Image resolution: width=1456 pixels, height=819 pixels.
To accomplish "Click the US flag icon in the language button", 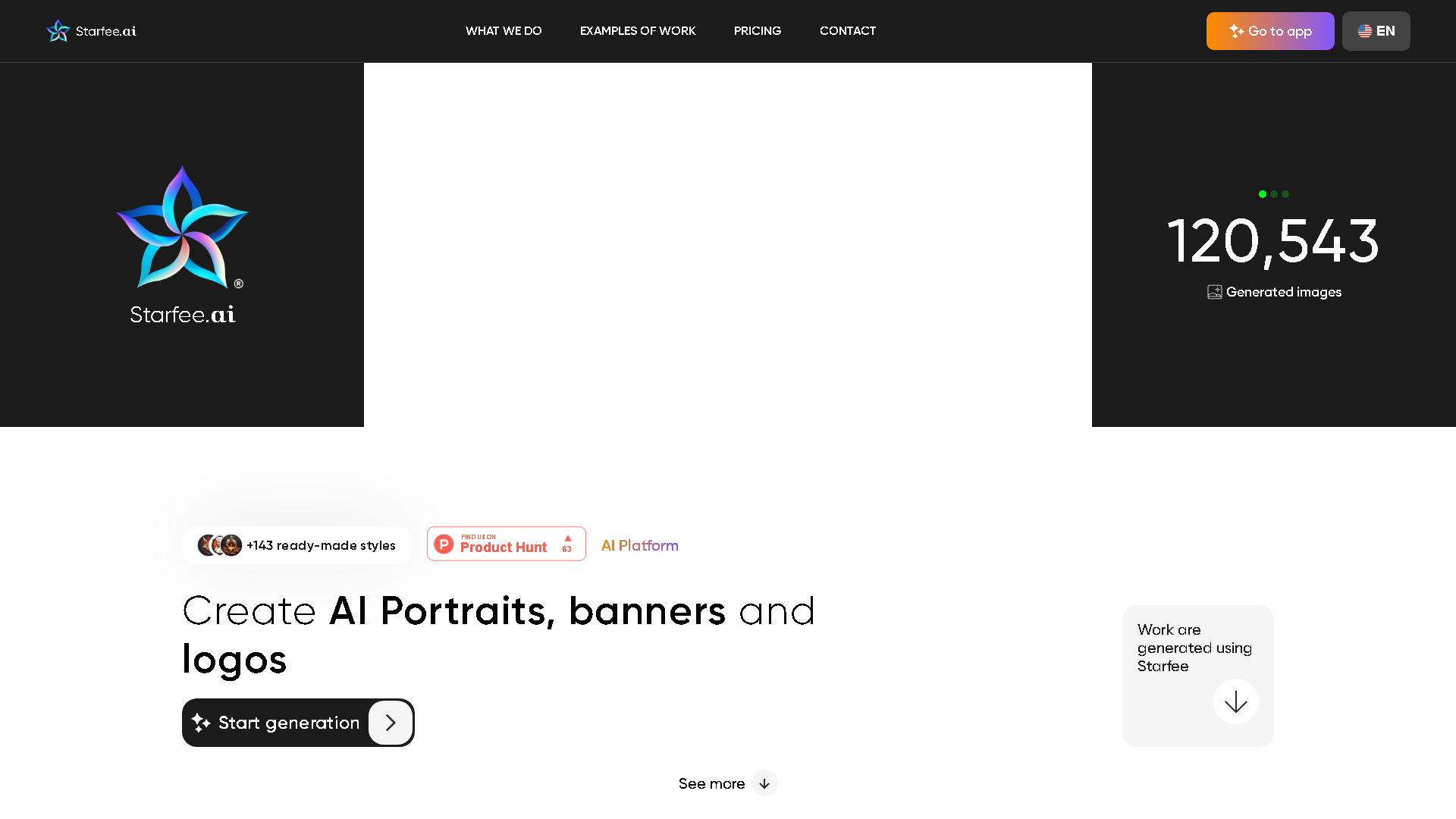I will pyautogui.click(x=1365, y=31).
